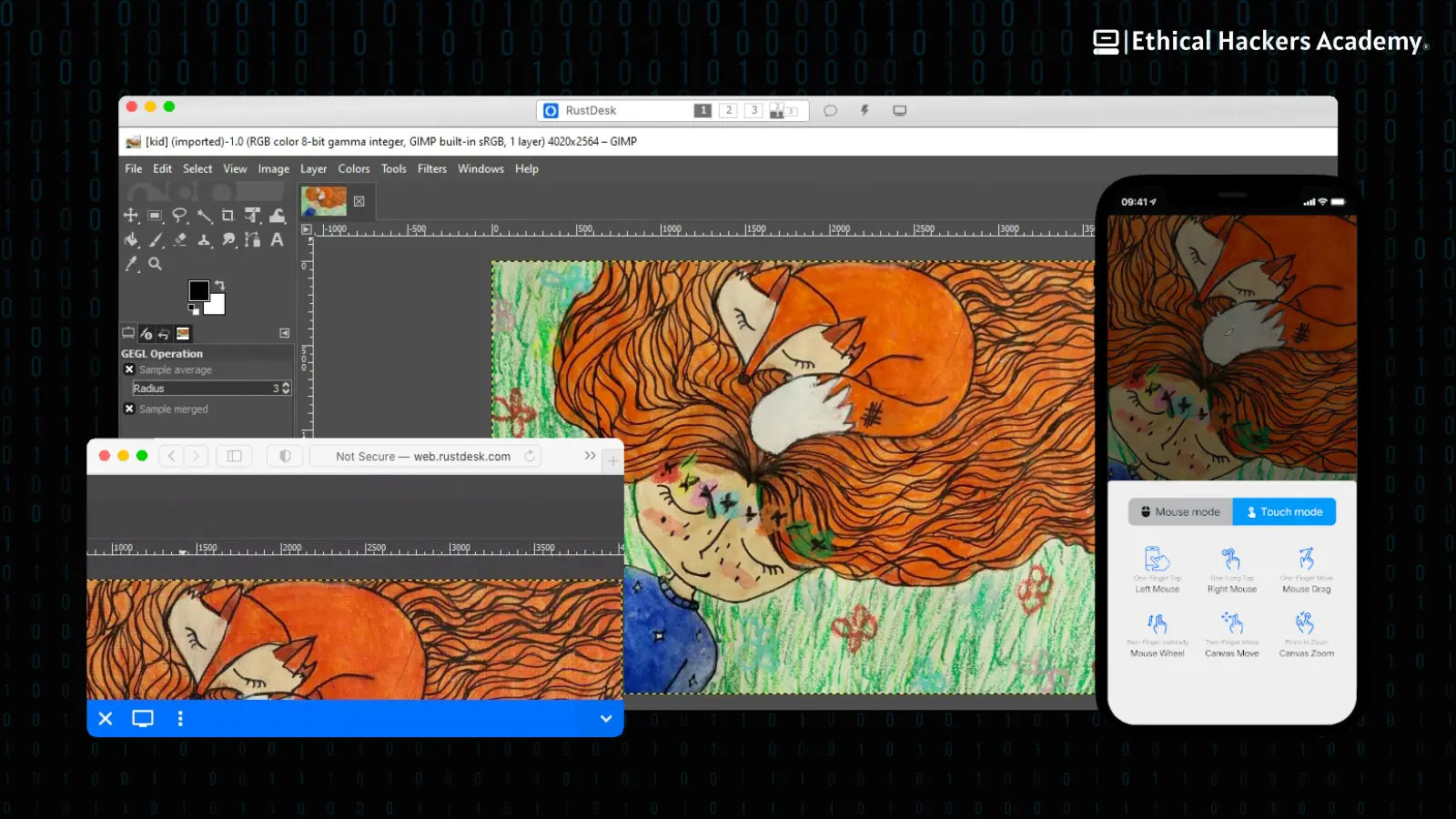Select the Free Select lasso tool
The height and width of the screenshot is (819, 1456).
pos(179,216)
